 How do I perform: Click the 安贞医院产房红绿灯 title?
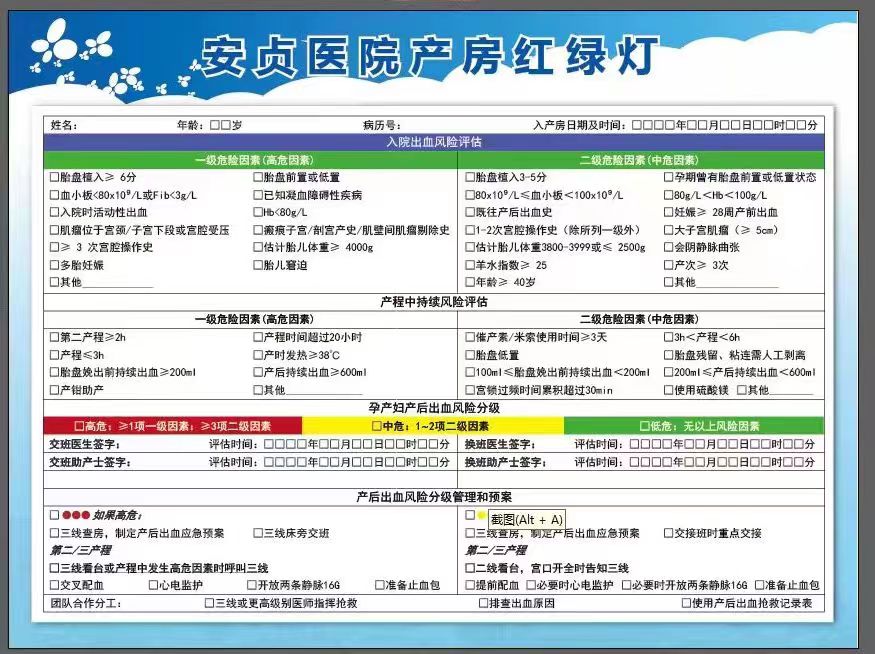[430, 55]
